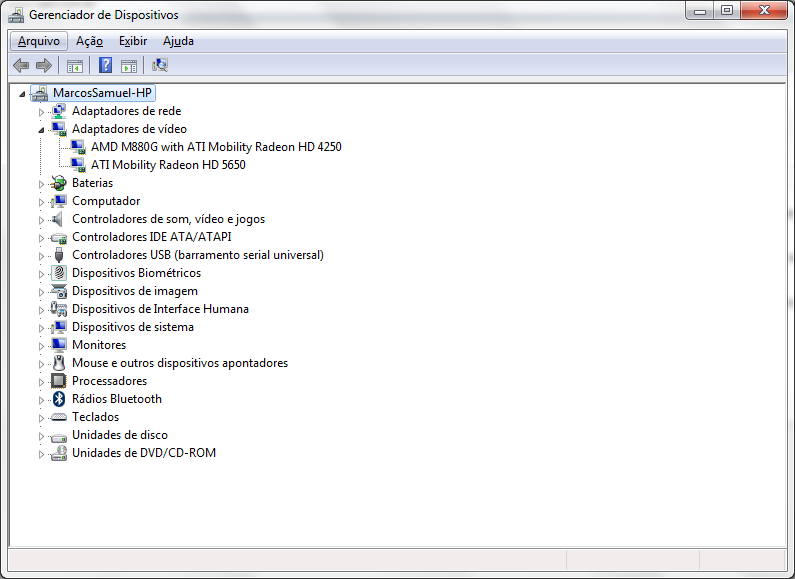Expand the Controladores IDE ATA/ATAPI node
795x579 pixels.
pyautogui.click(x=41, y=238)
